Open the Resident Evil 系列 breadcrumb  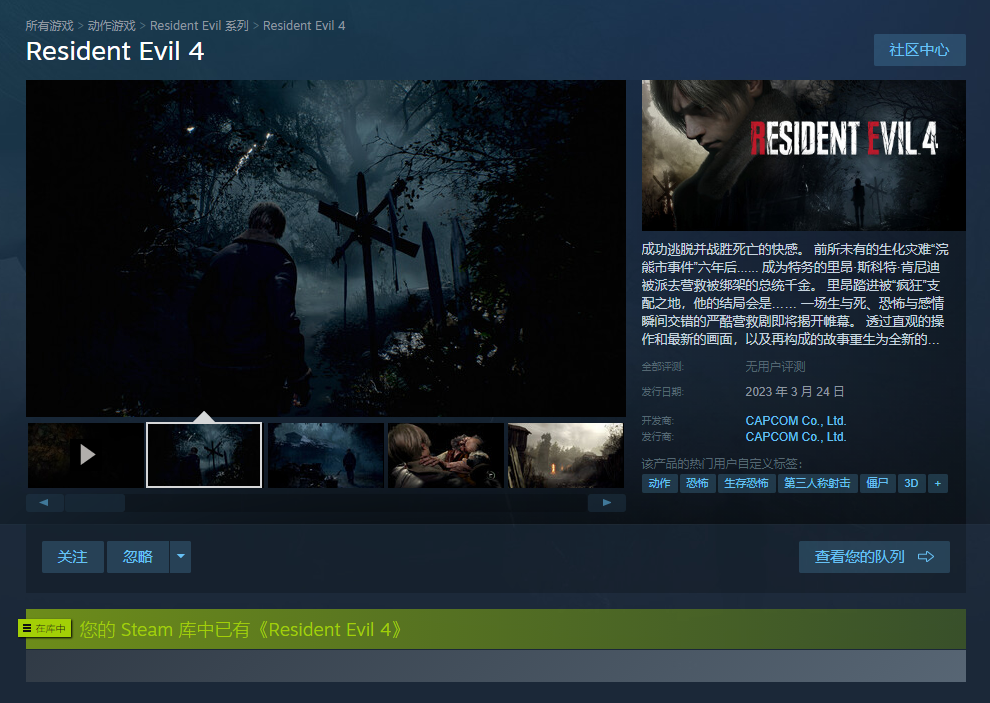(x=199, y=26)
